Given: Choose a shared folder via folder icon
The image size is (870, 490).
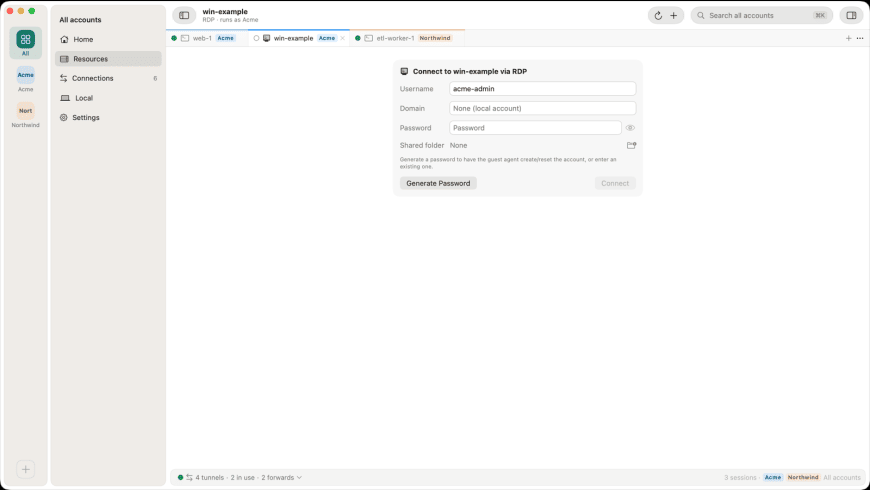Looking at the screenshot, I should click(631, 145).
